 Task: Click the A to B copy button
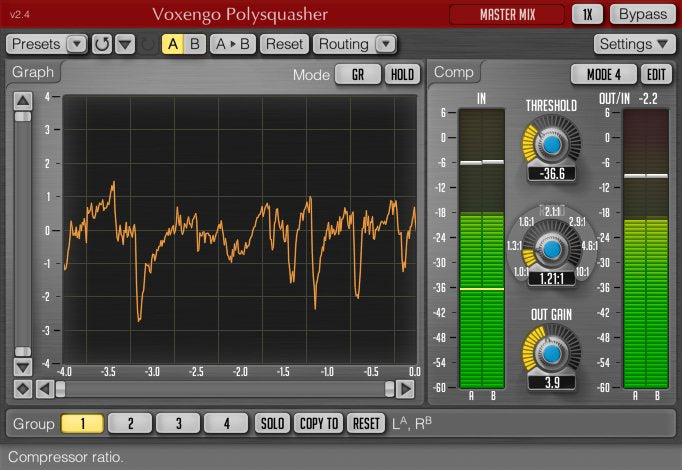click(233, 44)
